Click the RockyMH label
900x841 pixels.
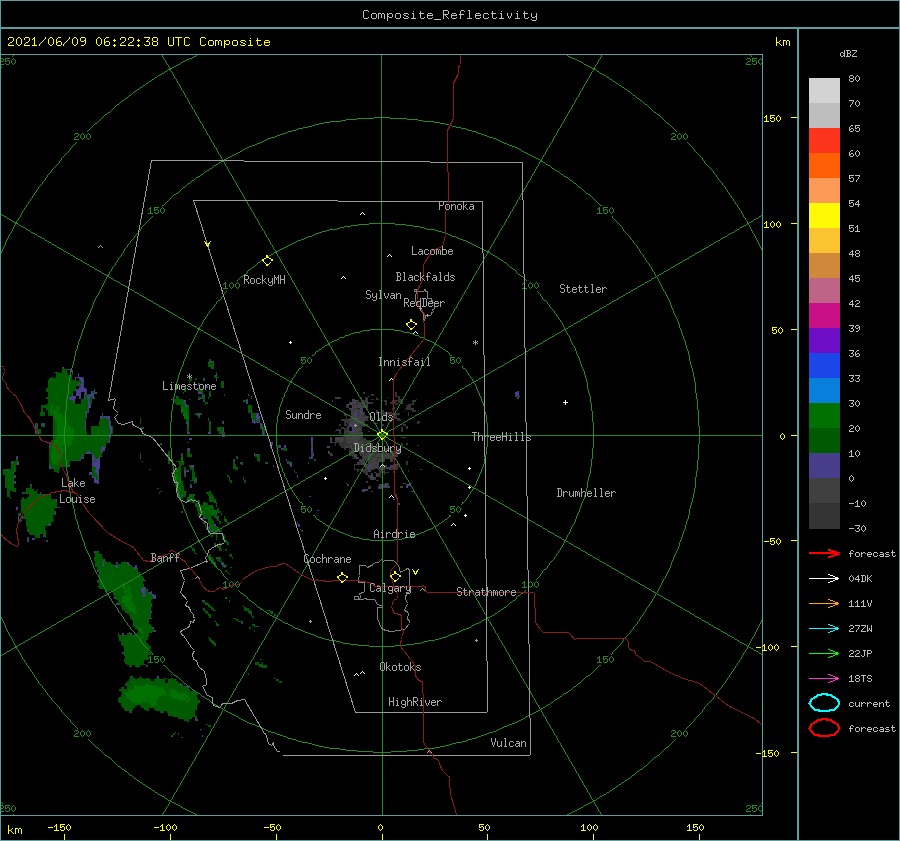264,280
